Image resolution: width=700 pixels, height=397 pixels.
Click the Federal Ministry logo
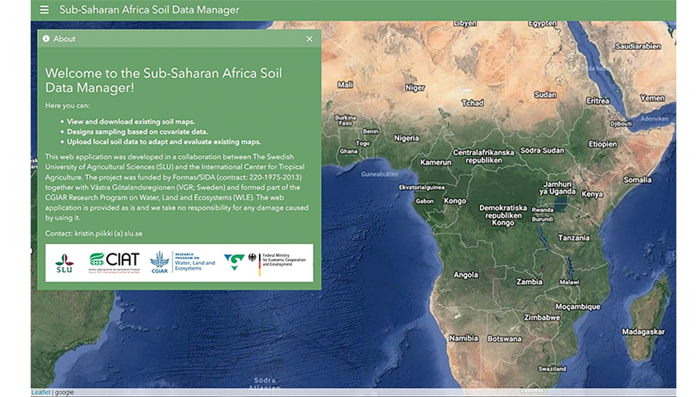278,263
